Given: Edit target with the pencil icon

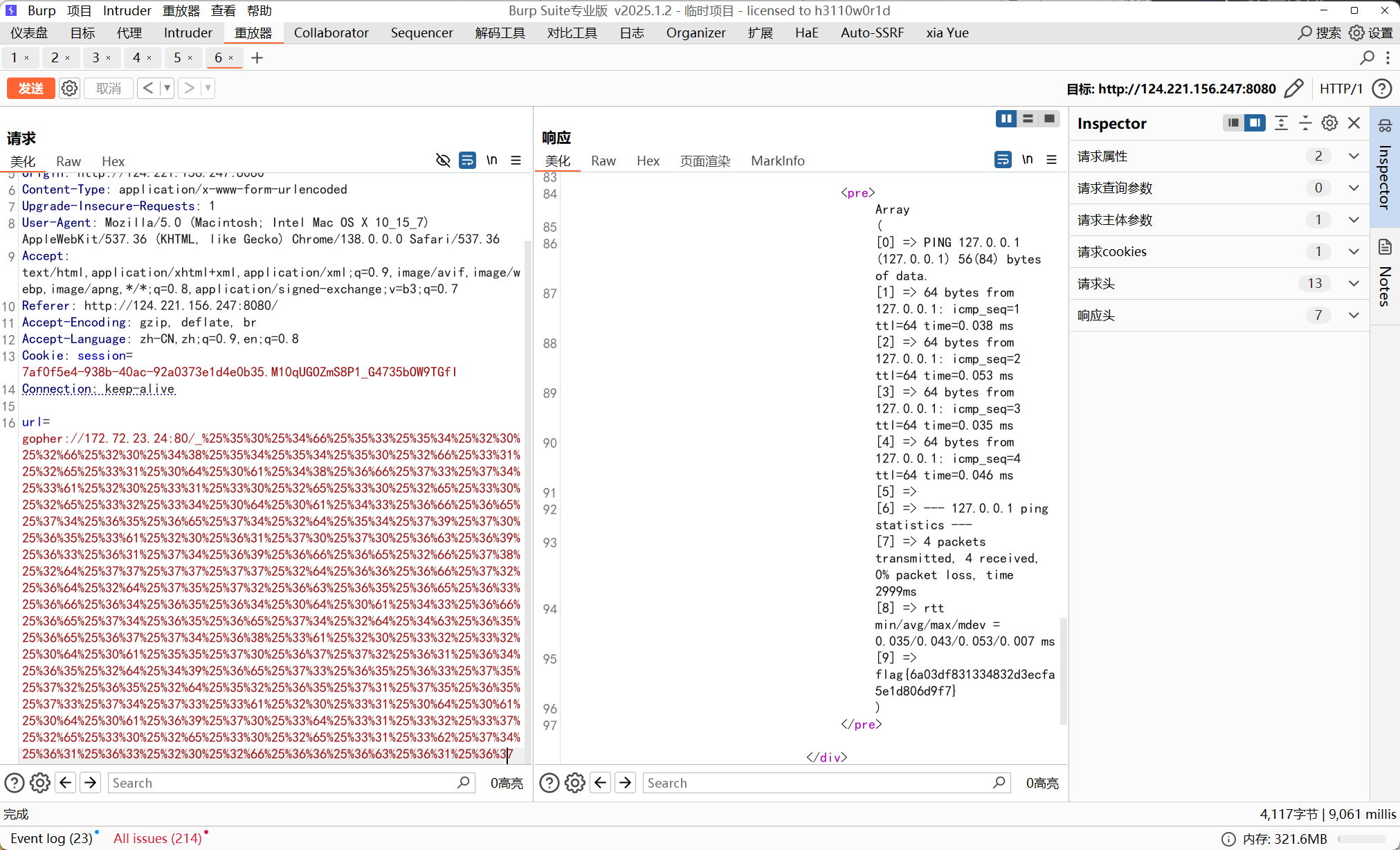Looking at the screenshot, I should tap(1293, 88).
